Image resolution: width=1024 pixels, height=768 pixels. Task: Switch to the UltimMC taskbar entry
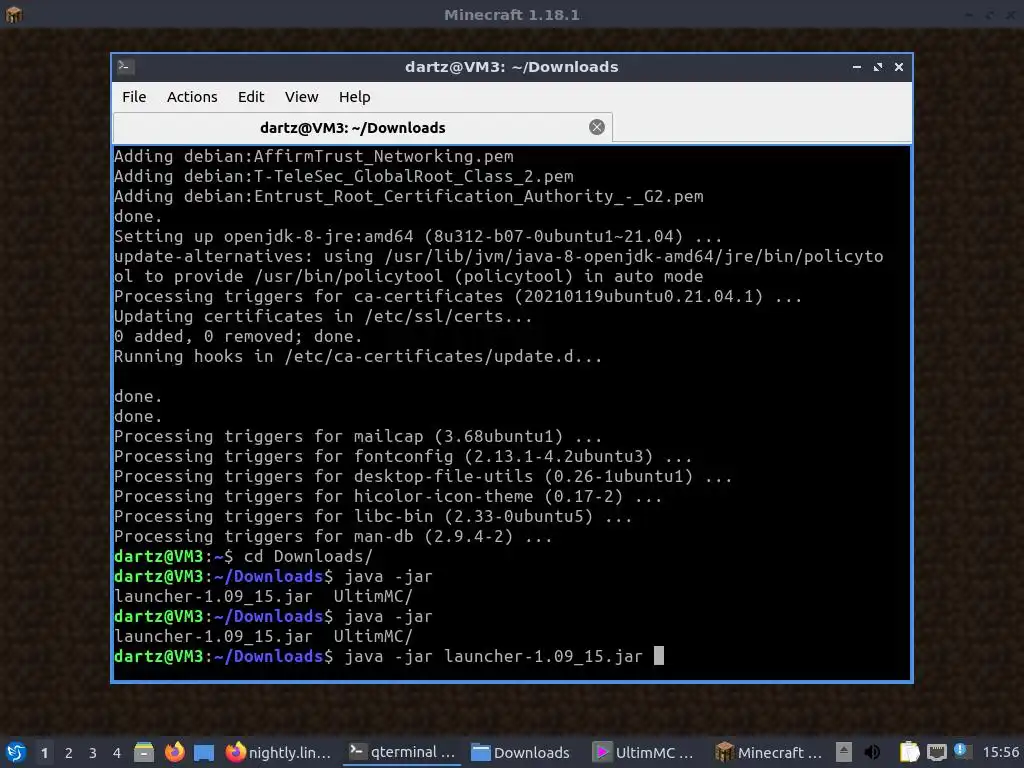point(644,752)
